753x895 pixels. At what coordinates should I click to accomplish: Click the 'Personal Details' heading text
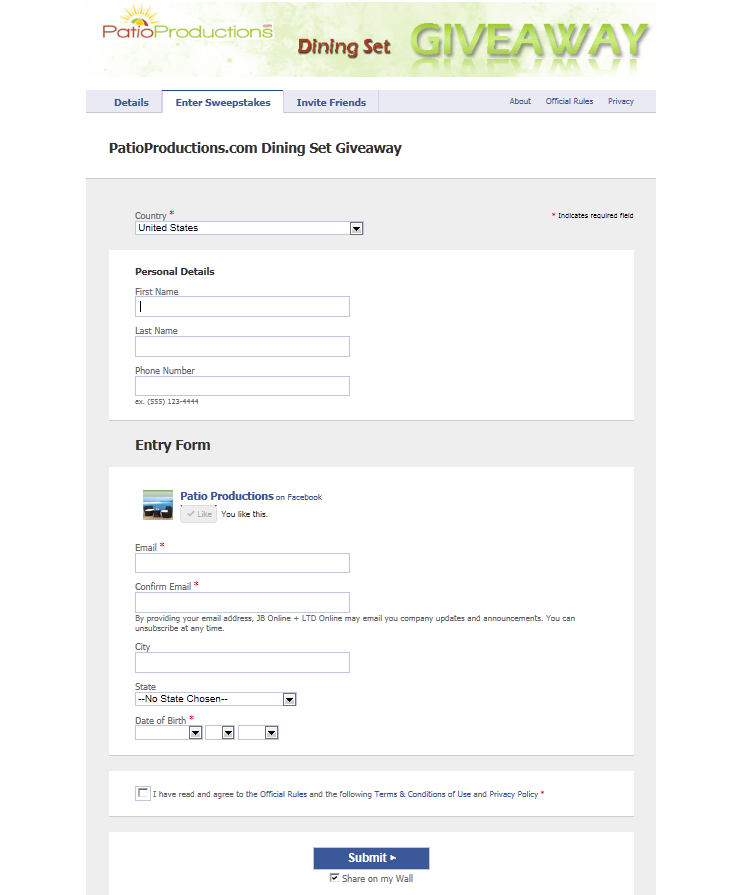pos(175,272)
